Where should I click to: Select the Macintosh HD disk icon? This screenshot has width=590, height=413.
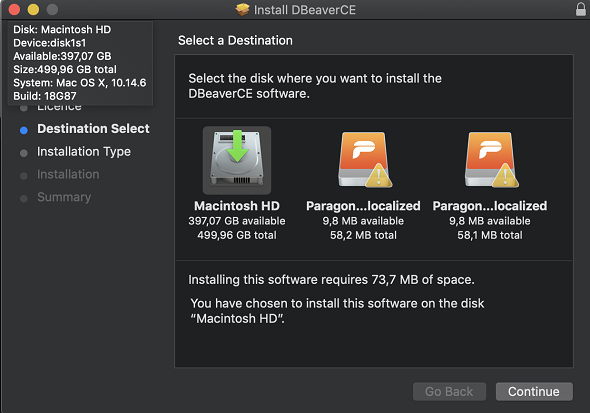[237, 159]
